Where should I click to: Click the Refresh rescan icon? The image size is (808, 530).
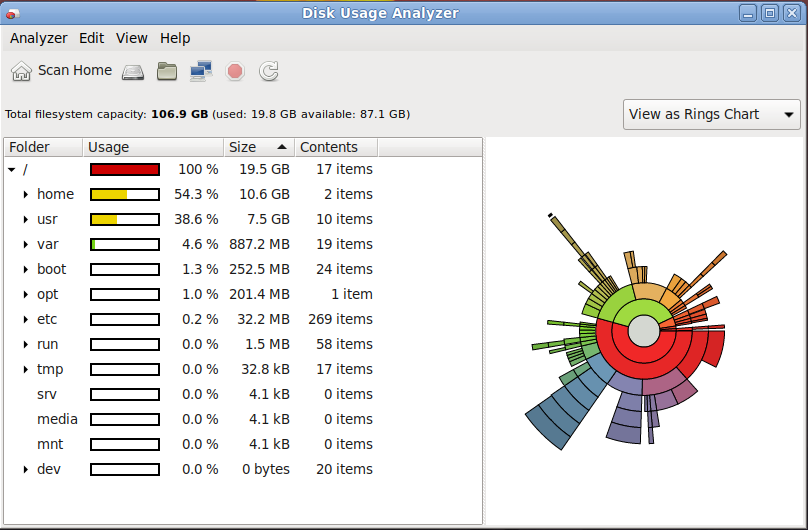pos(268,71)
